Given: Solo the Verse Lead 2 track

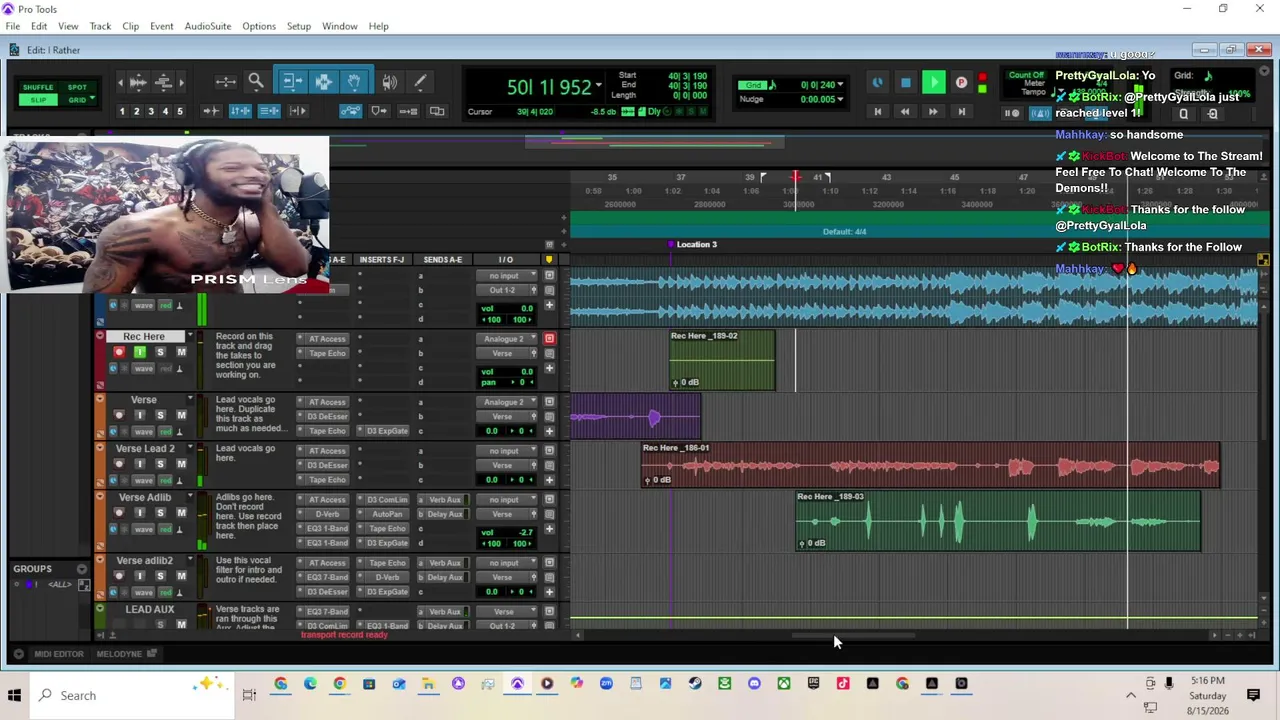Looking at the screenshot, I should click(x=160, y=464).
